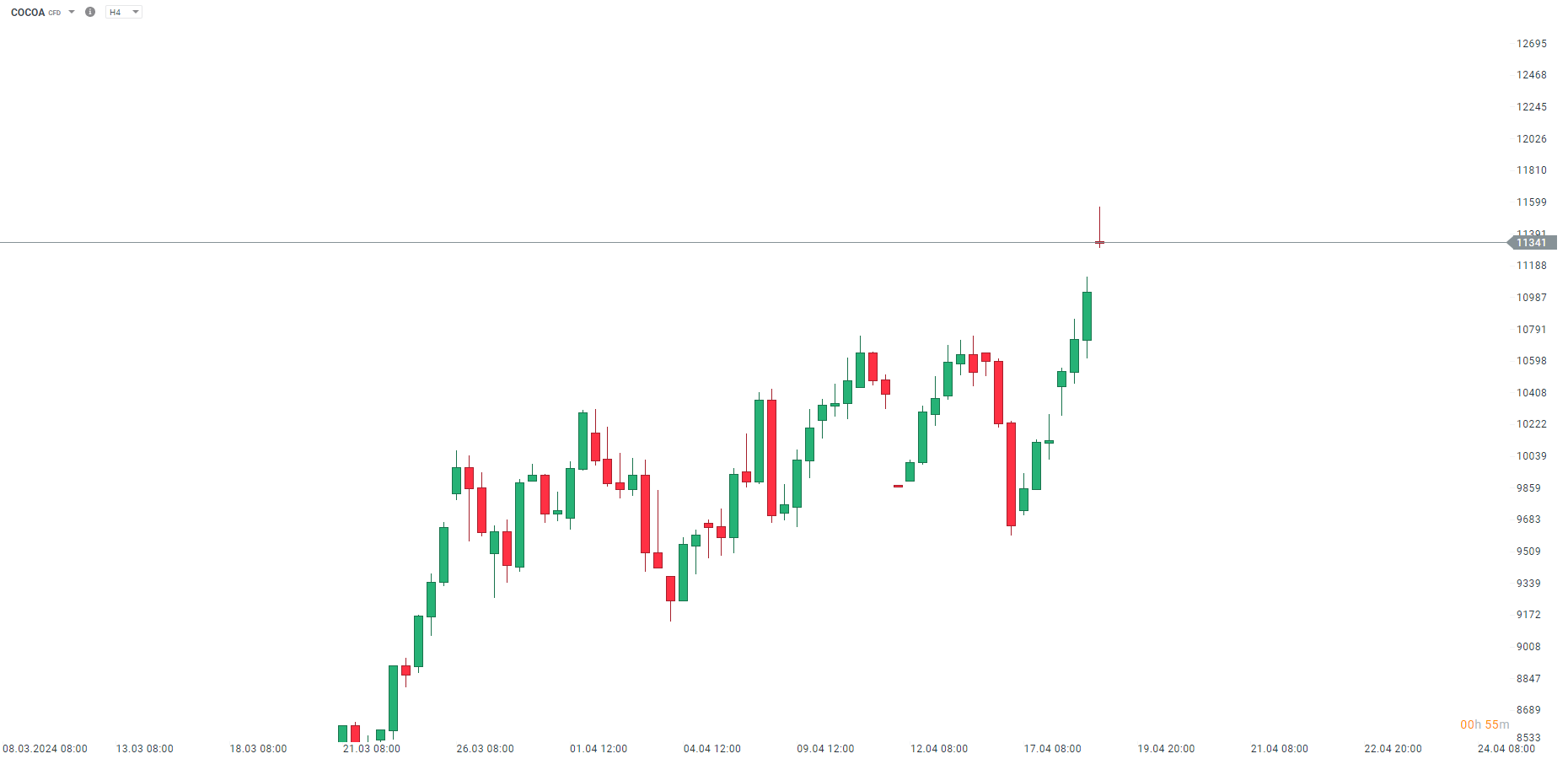Click the 10987 price axis label
The image size is (1568, 759).
(x=1531, y=298)
